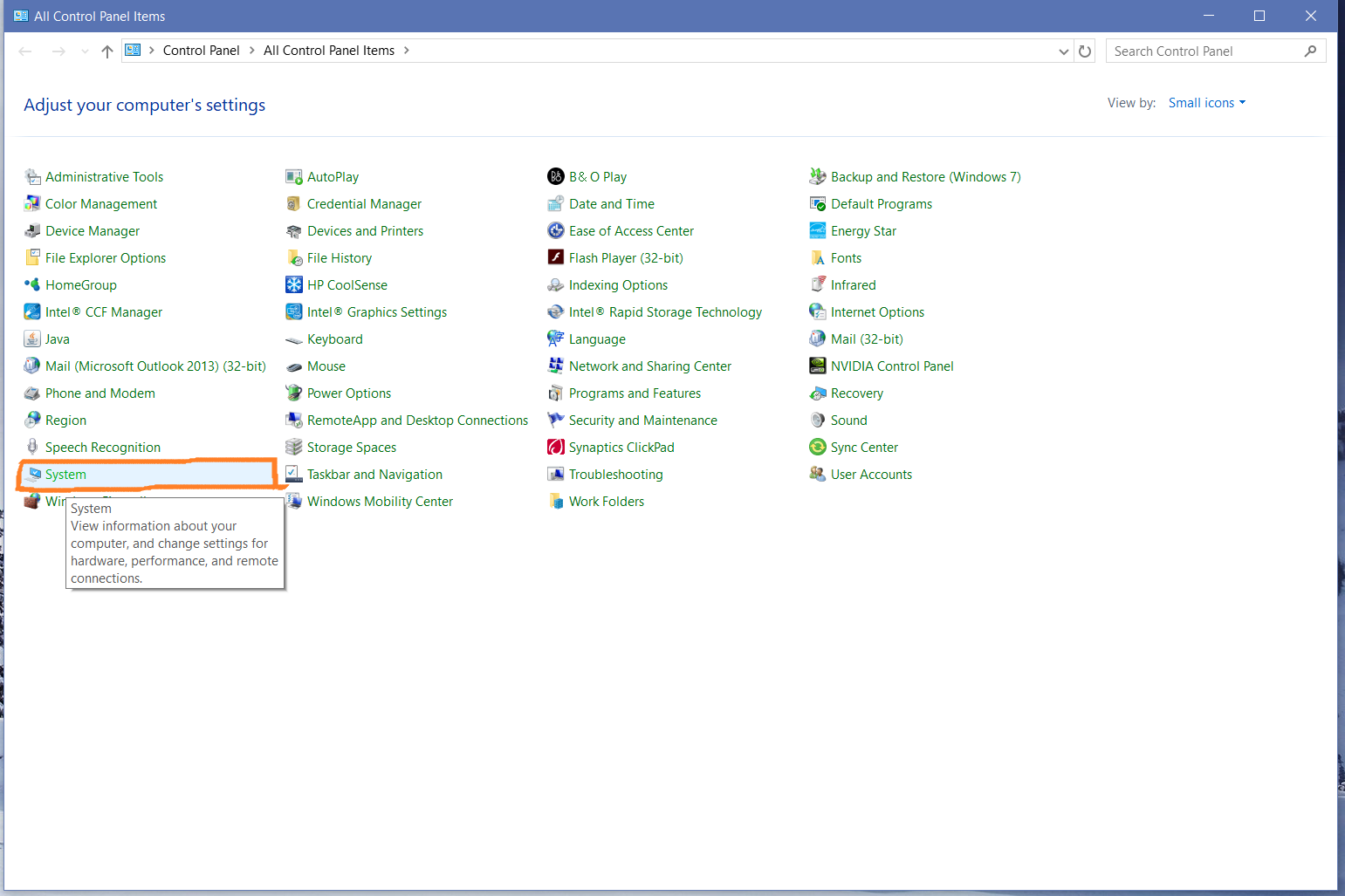Image resolution: width=1345 pixels, height=896 pixels.
Task: Click the Flash Player icon
Action: point(556,257)
